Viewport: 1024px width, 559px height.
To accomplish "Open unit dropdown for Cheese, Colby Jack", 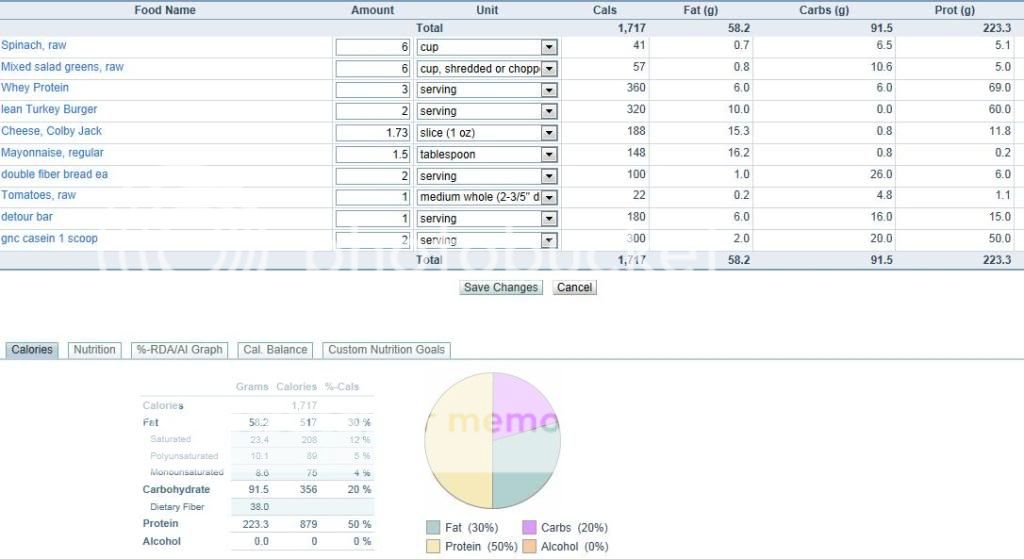I will tap(548, 133).
